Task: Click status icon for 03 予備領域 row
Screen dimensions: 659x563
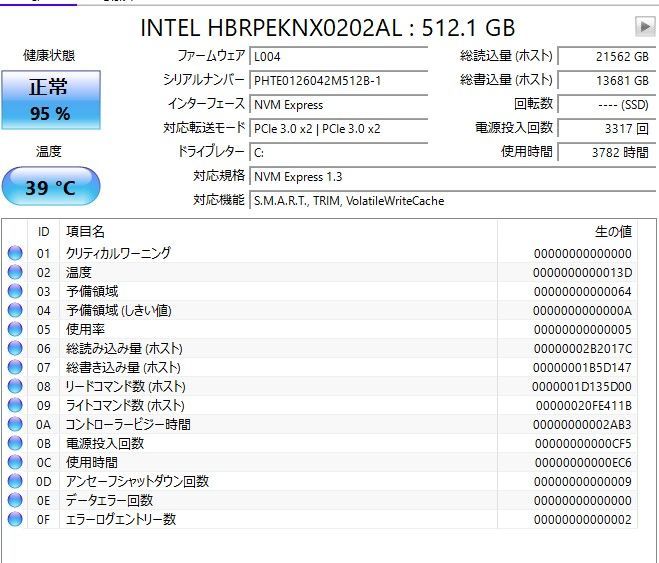Action: tap(15, 291)
